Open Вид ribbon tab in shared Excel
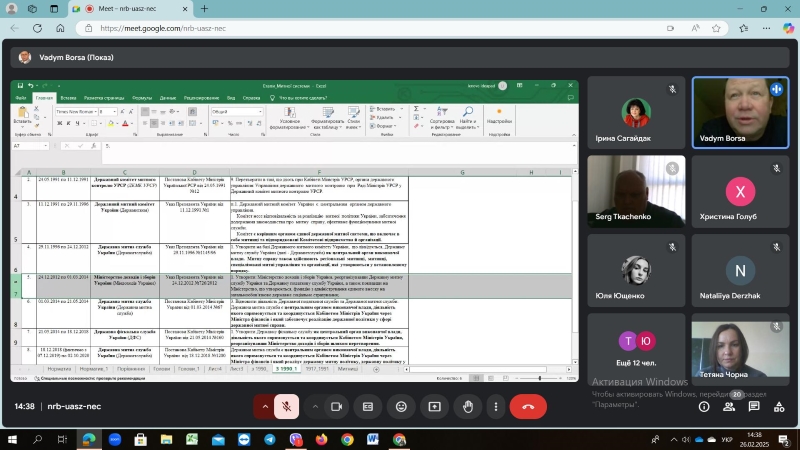This screenshot has width=800, height=450. [231, 97]
